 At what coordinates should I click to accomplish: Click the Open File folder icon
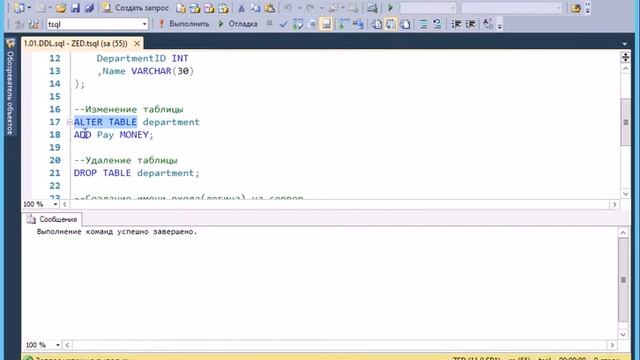point(61,8)
